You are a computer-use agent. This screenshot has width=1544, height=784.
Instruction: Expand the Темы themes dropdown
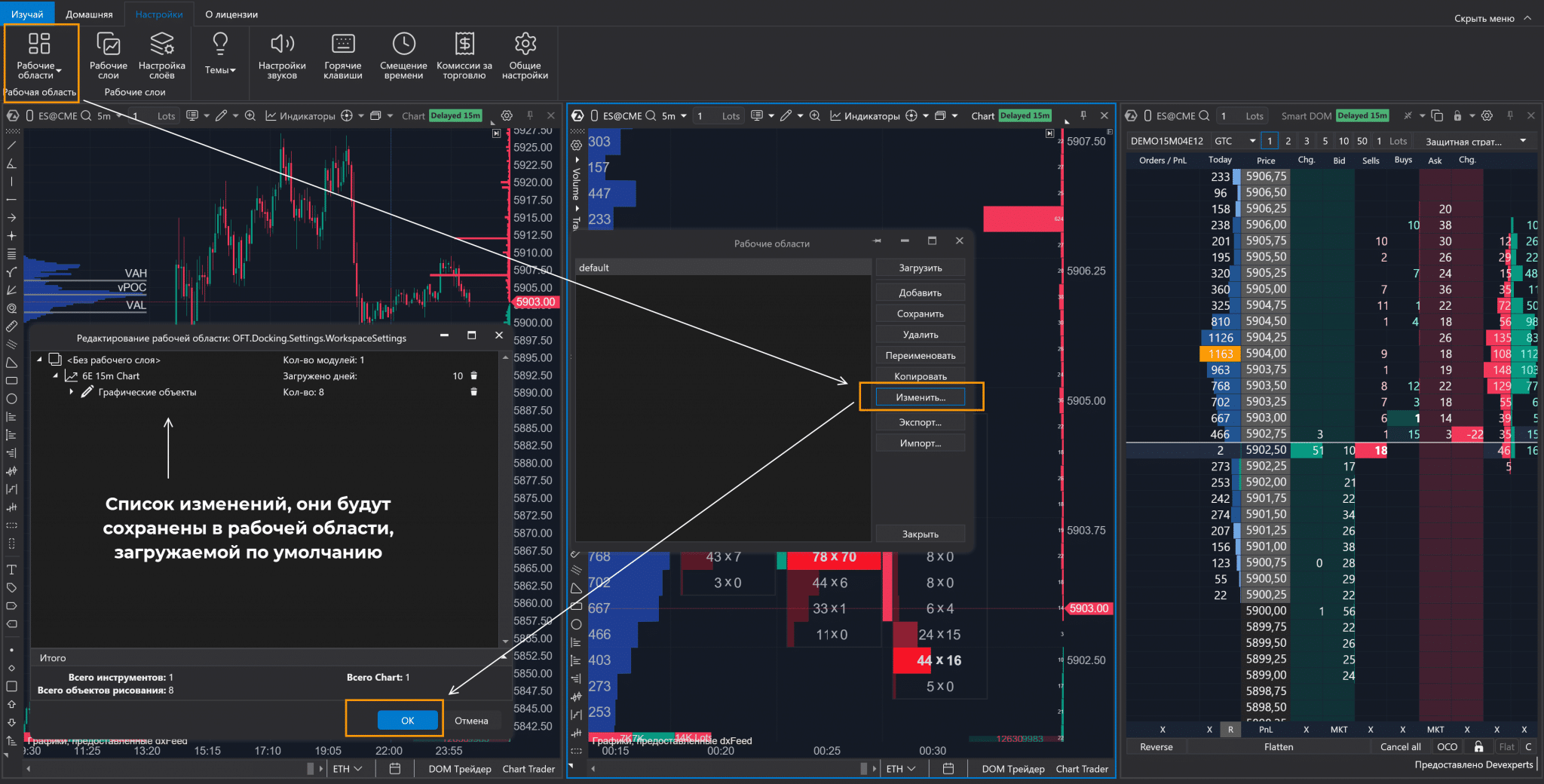coord(220,54)
